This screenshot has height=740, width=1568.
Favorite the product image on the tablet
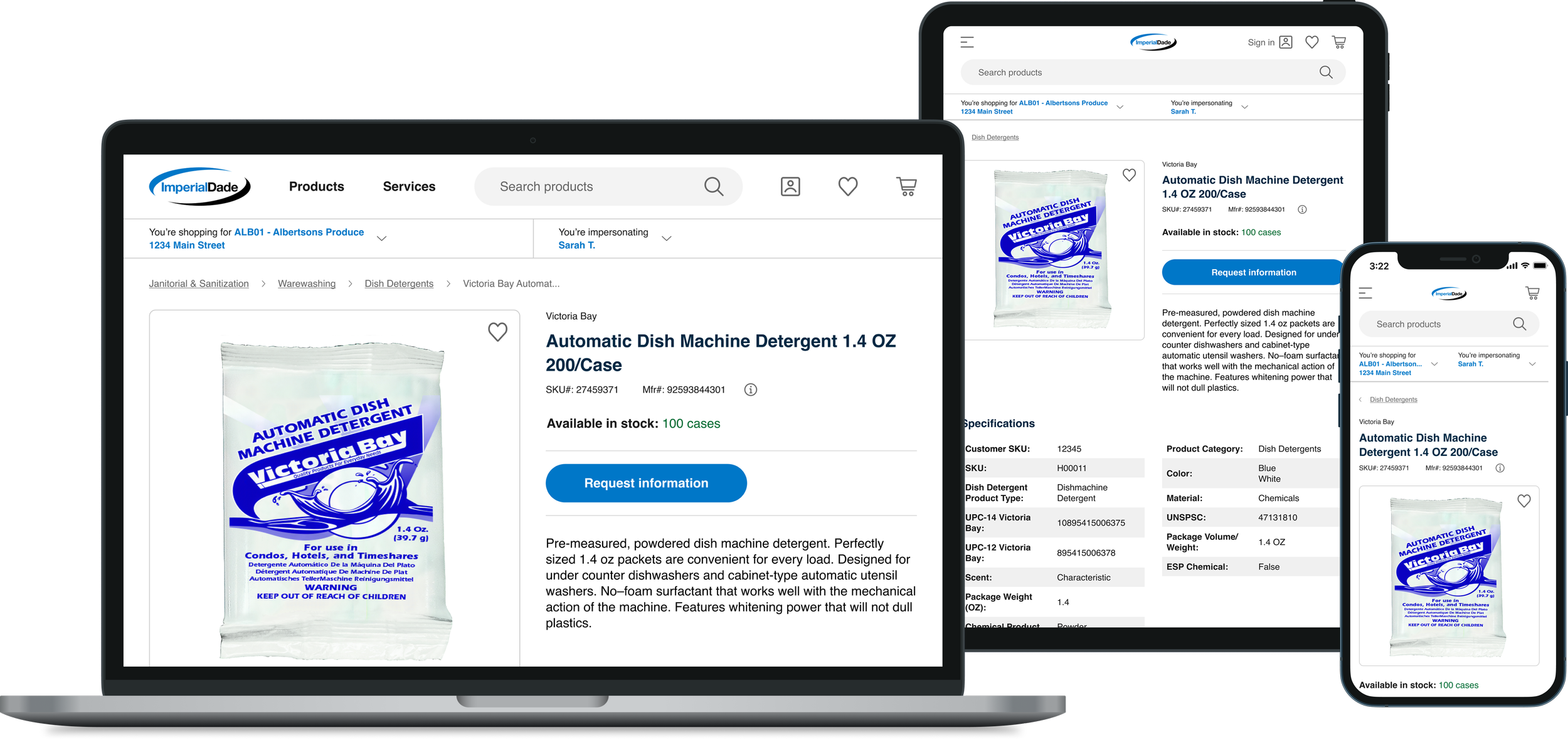pyautogui.click(x=1129, y=175)
